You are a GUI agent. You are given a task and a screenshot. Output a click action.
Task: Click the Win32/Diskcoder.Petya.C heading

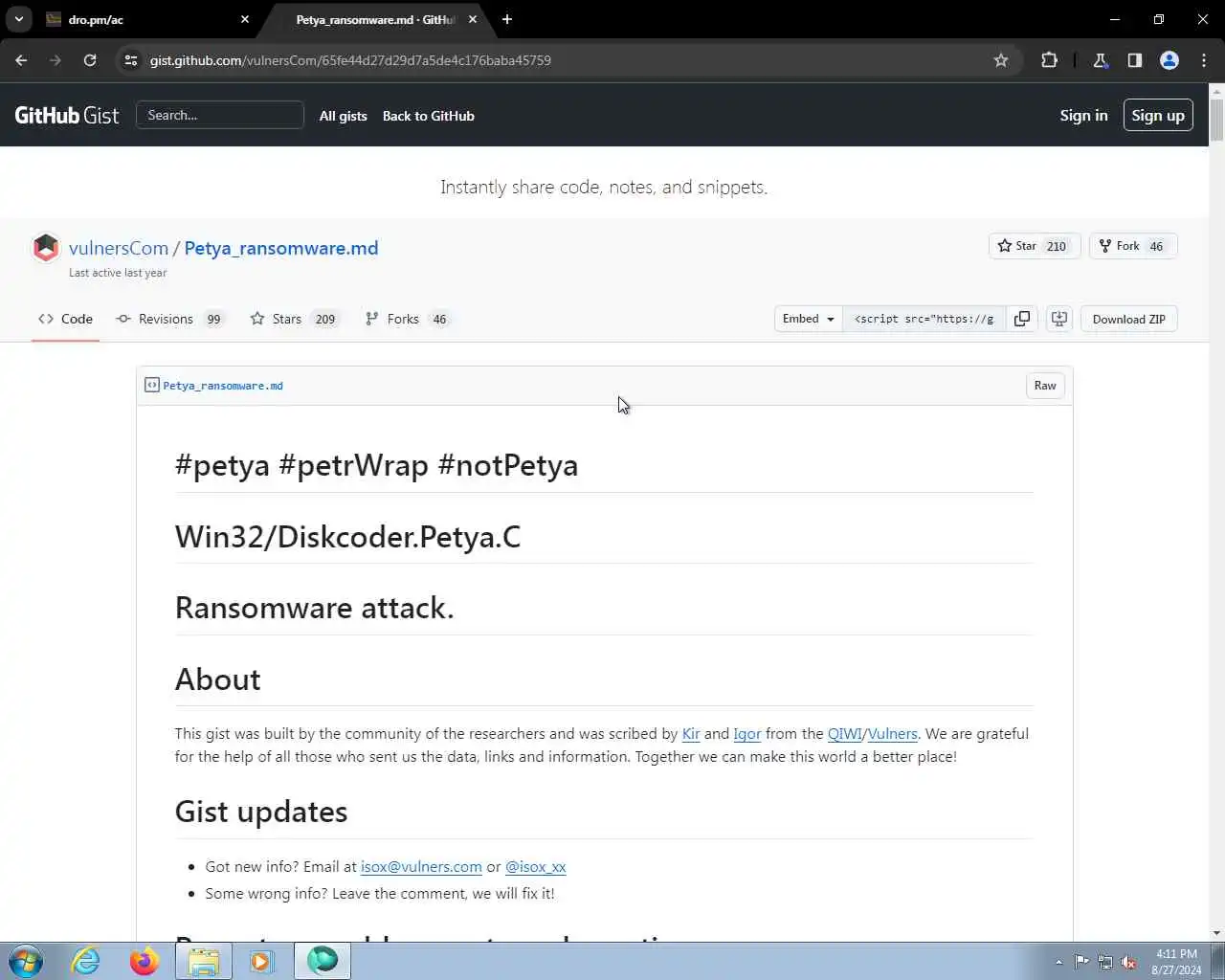pos(347,537)
